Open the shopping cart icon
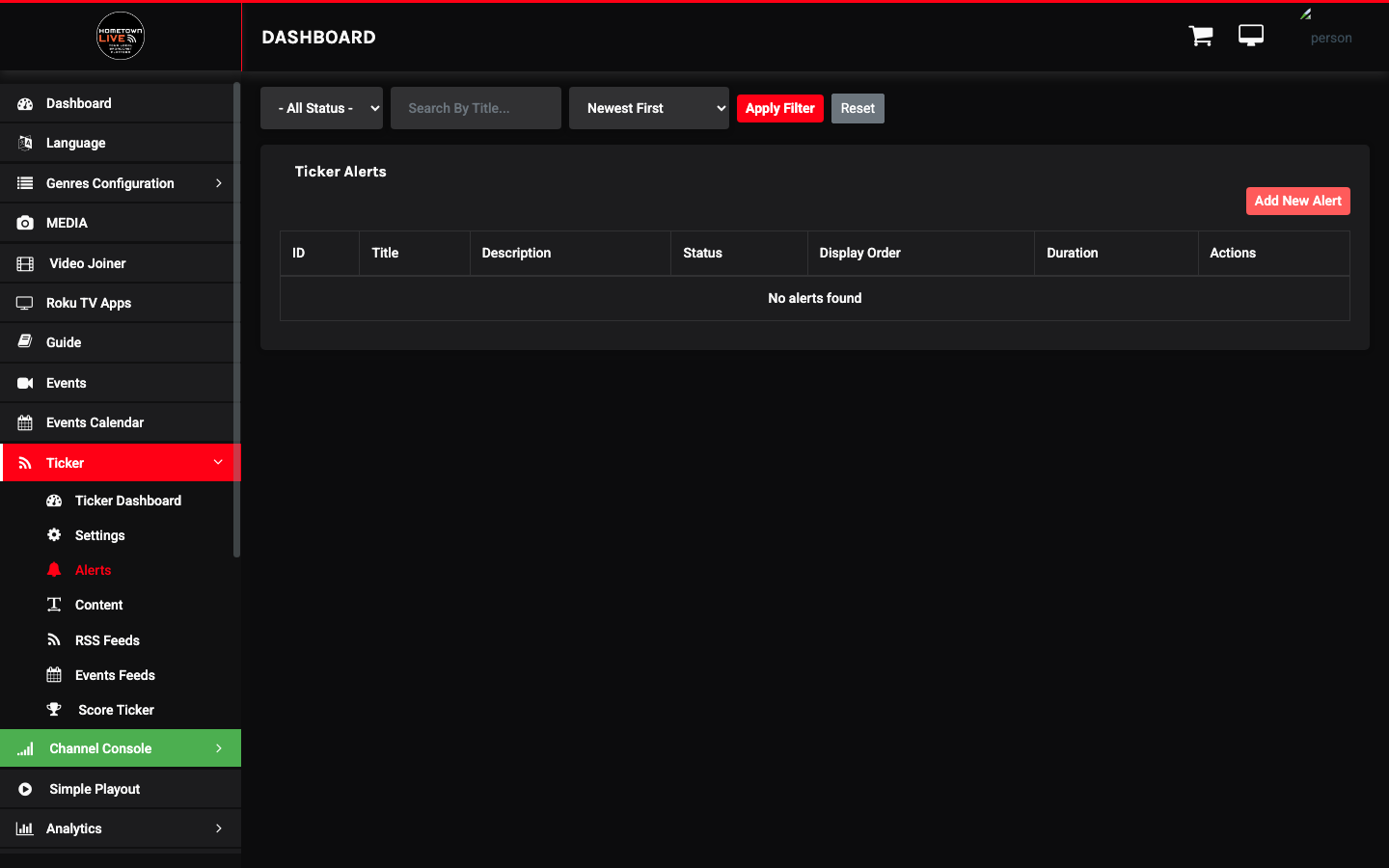Screen dimensions: 1389x868 click(x=1201, y=36)
